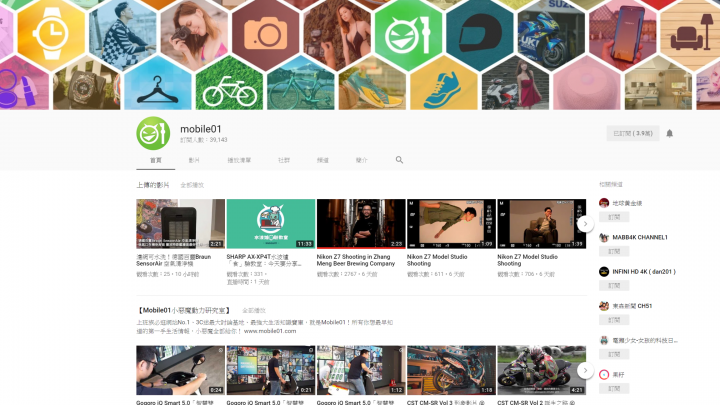Click 全部播放 beside 上傳的影片

click(x=192, y=185)
